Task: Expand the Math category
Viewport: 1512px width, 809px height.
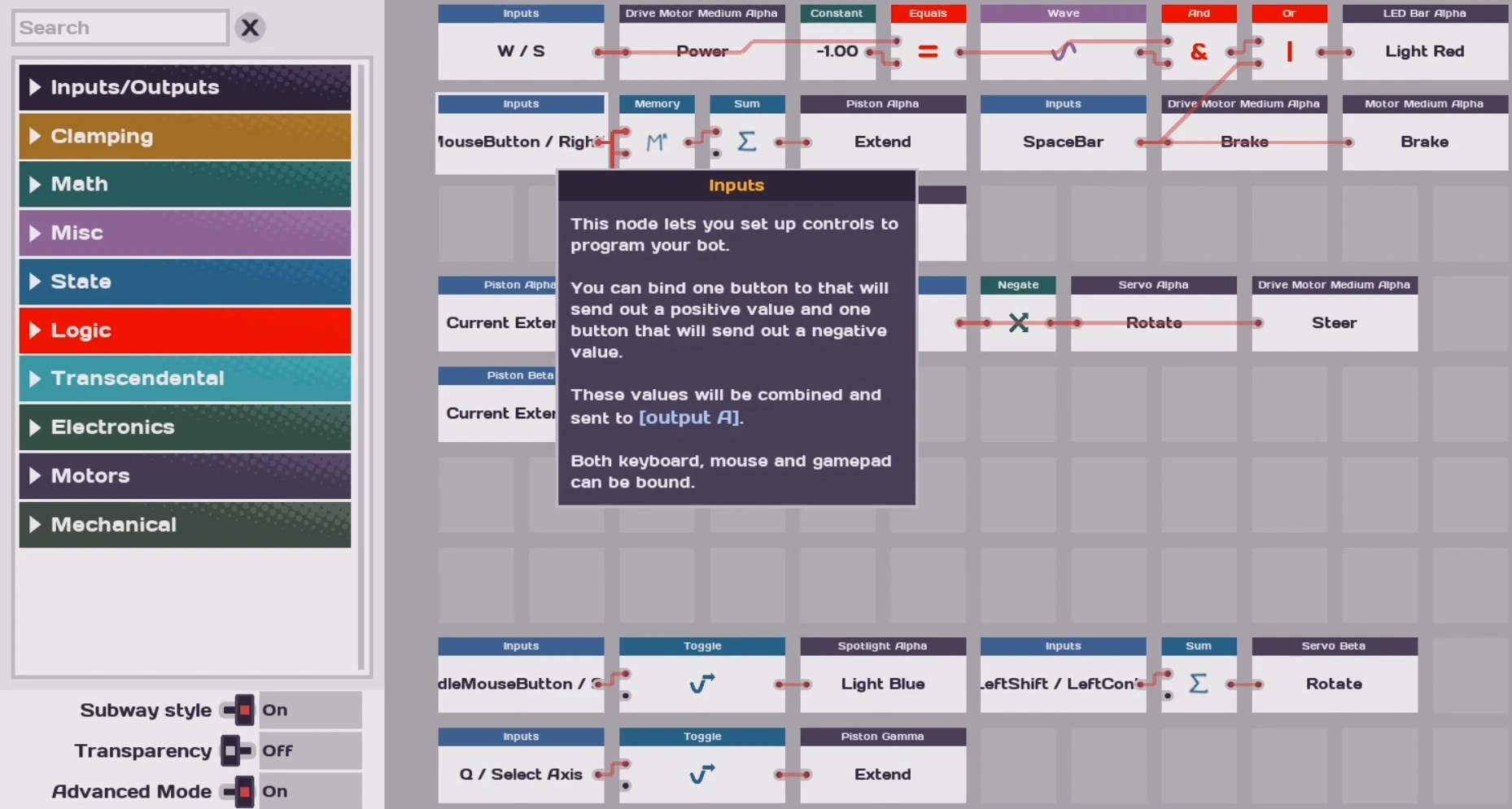Action: click(185, 184)
